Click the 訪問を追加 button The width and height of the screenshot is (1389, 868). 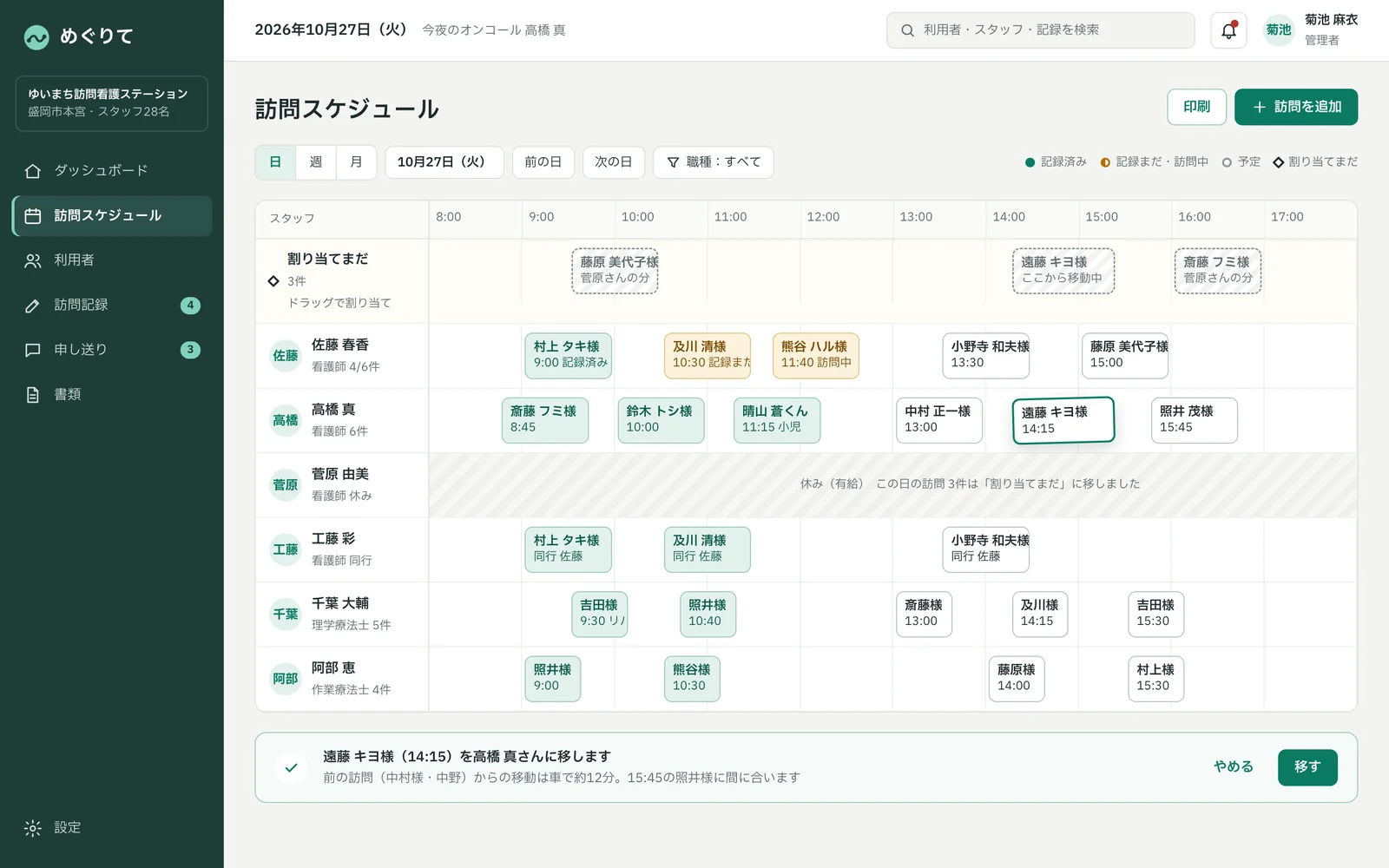tap(1296, 107)
